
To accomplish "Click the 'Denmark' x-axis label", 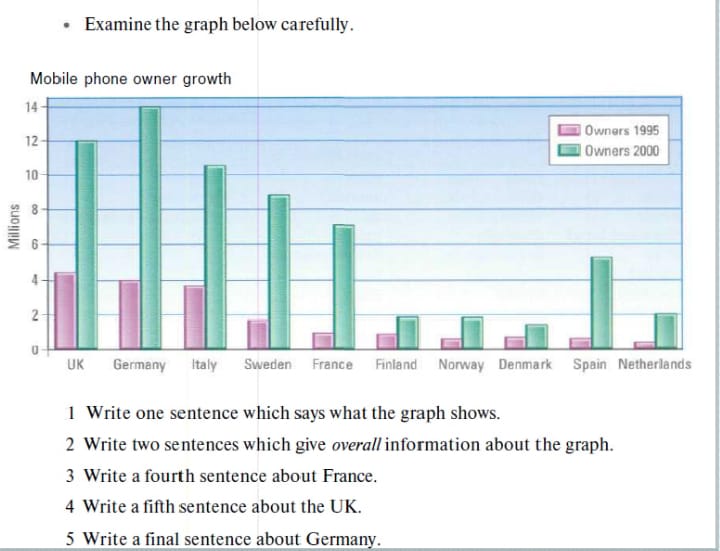I will point(525,364).
